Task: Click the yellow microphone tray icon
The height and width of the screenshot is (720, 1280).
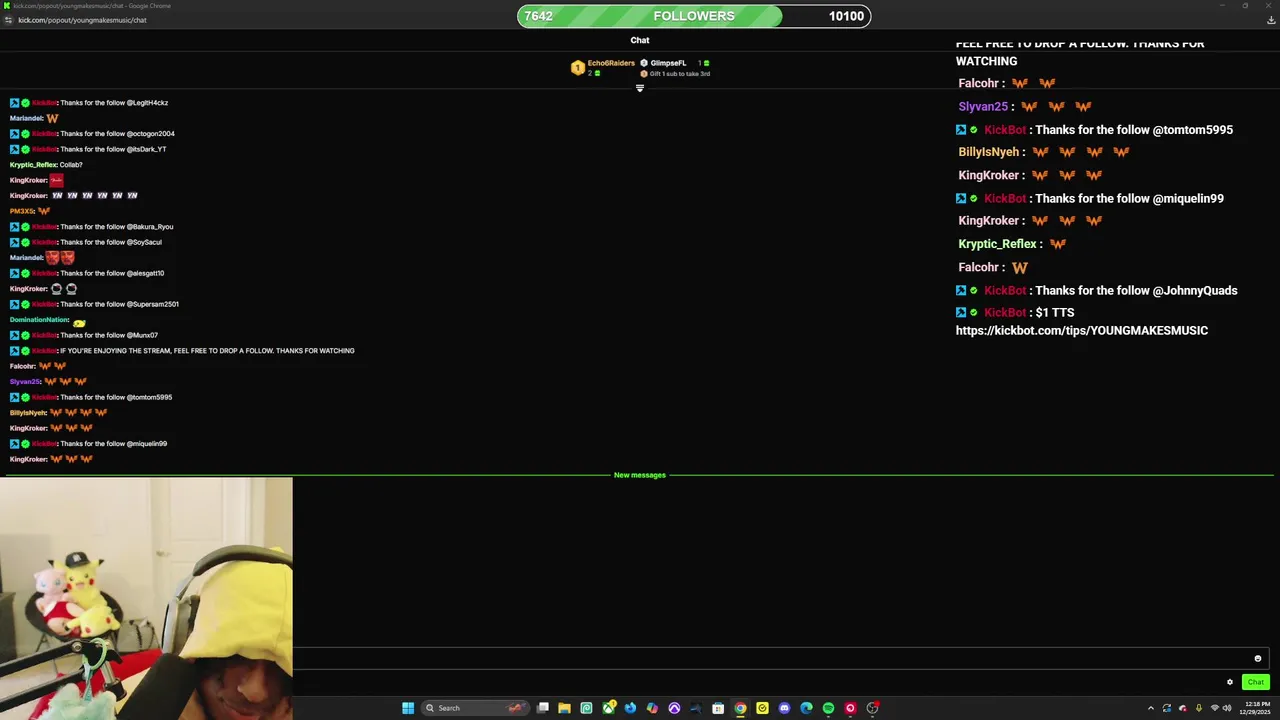Action: (1198, 708)
